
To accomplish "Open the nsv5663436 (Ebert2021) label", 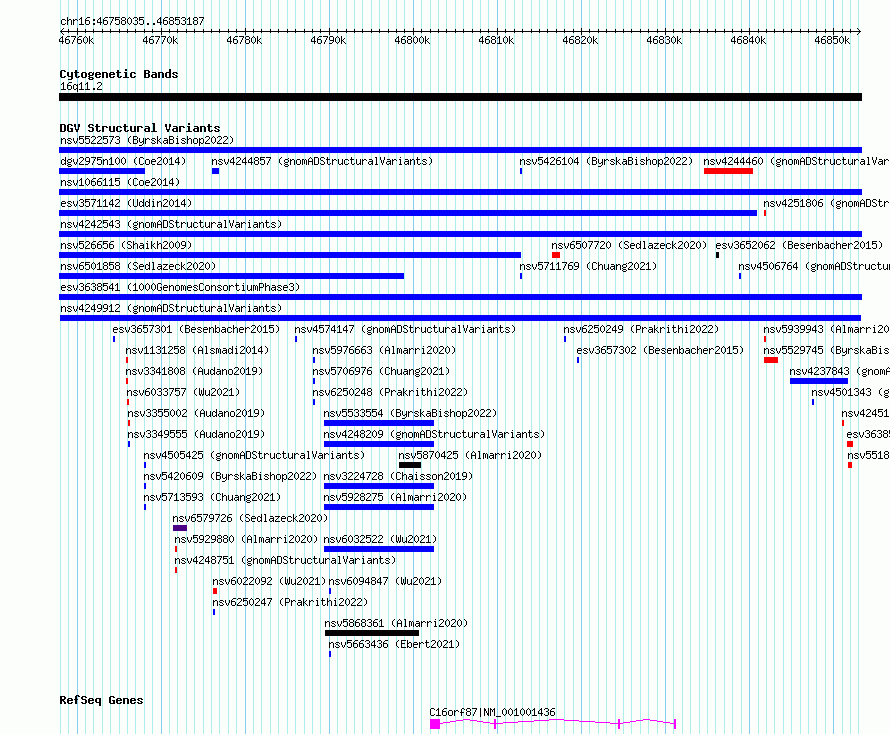I will (x=394, y=644).
